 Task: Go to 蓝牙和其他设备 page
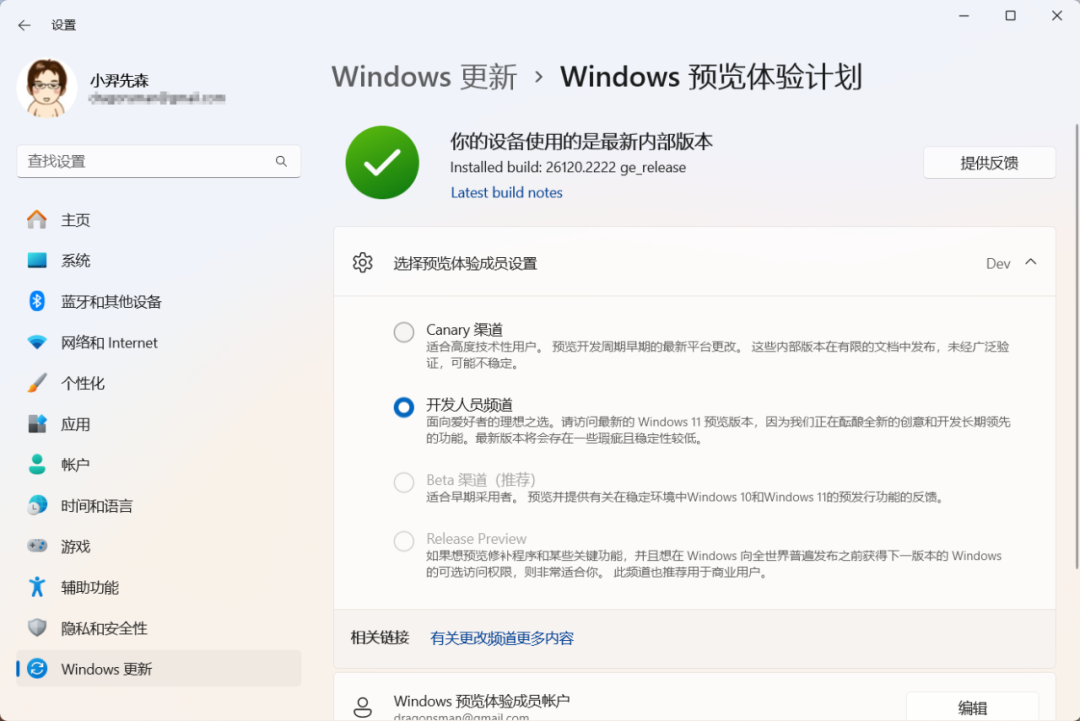(x=159, y=301)
